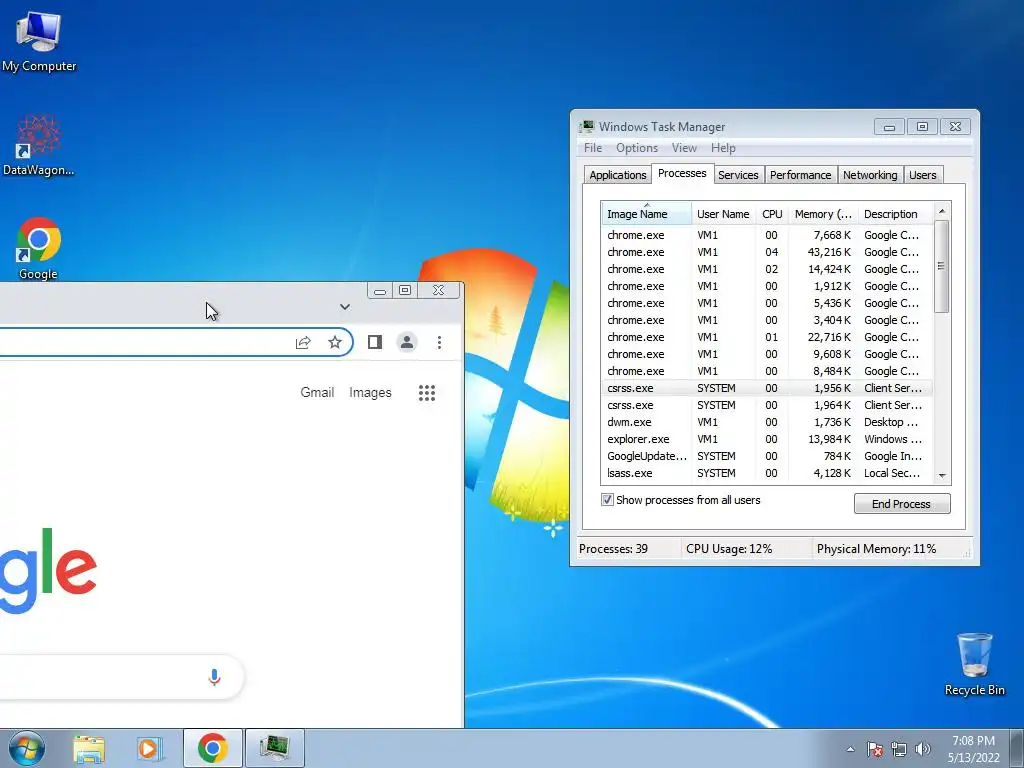Select the explorer.exe process row
The image size is (1024, 768).
pos(767,440)
